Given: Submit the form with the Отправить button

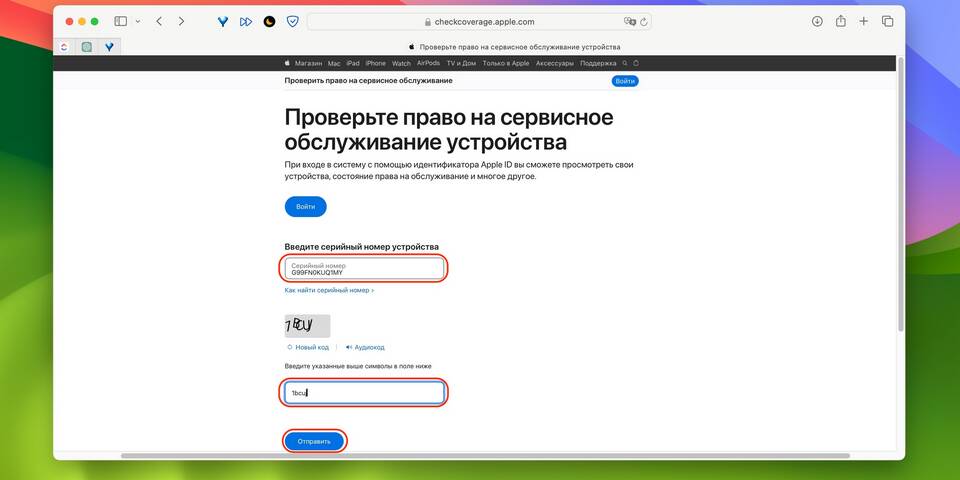Looking at the screenshot, I should coord(314,441).
